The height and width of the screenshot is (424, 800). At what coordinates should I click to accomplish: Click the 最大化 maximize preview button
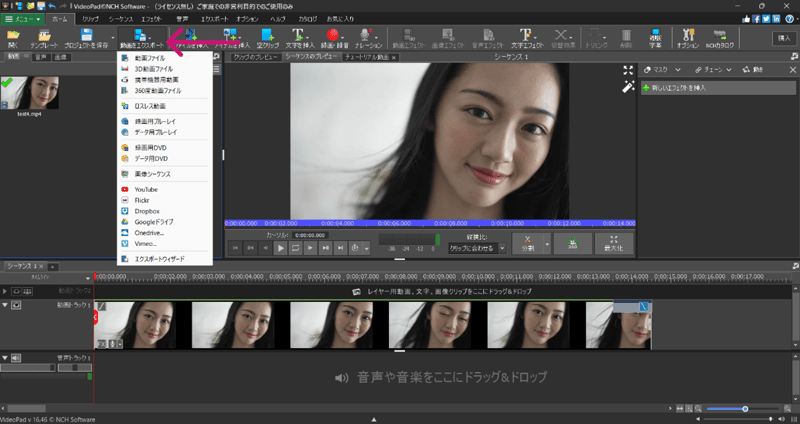613,244
